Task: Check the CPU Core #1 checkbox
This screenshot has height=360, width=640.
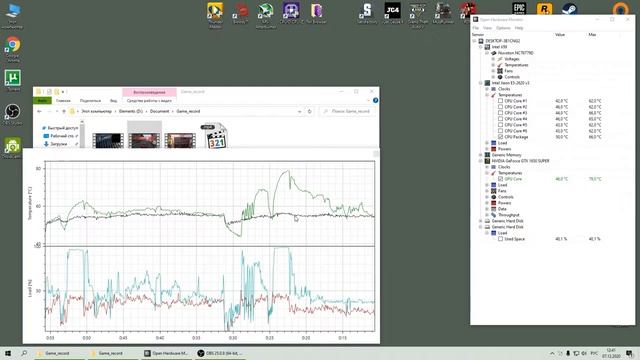Action: tap(500, 101)
